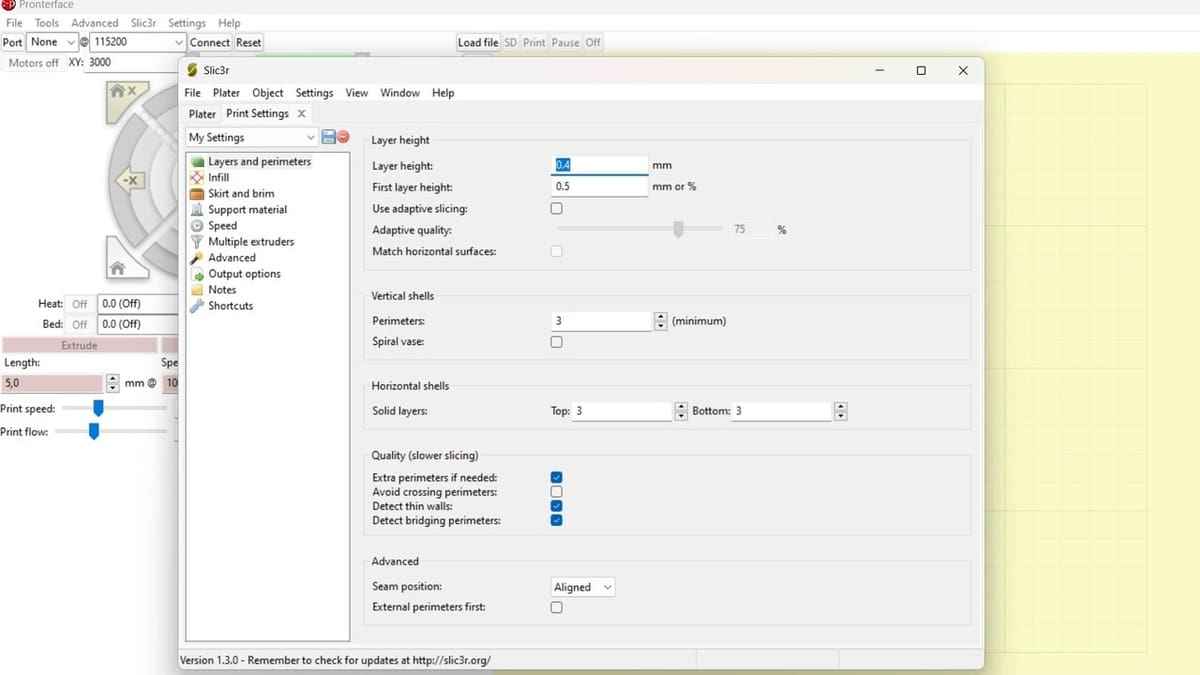Click the Layer height input field
The height and width of the screenshot is (675, 1200).
click(x=601, y=165)
